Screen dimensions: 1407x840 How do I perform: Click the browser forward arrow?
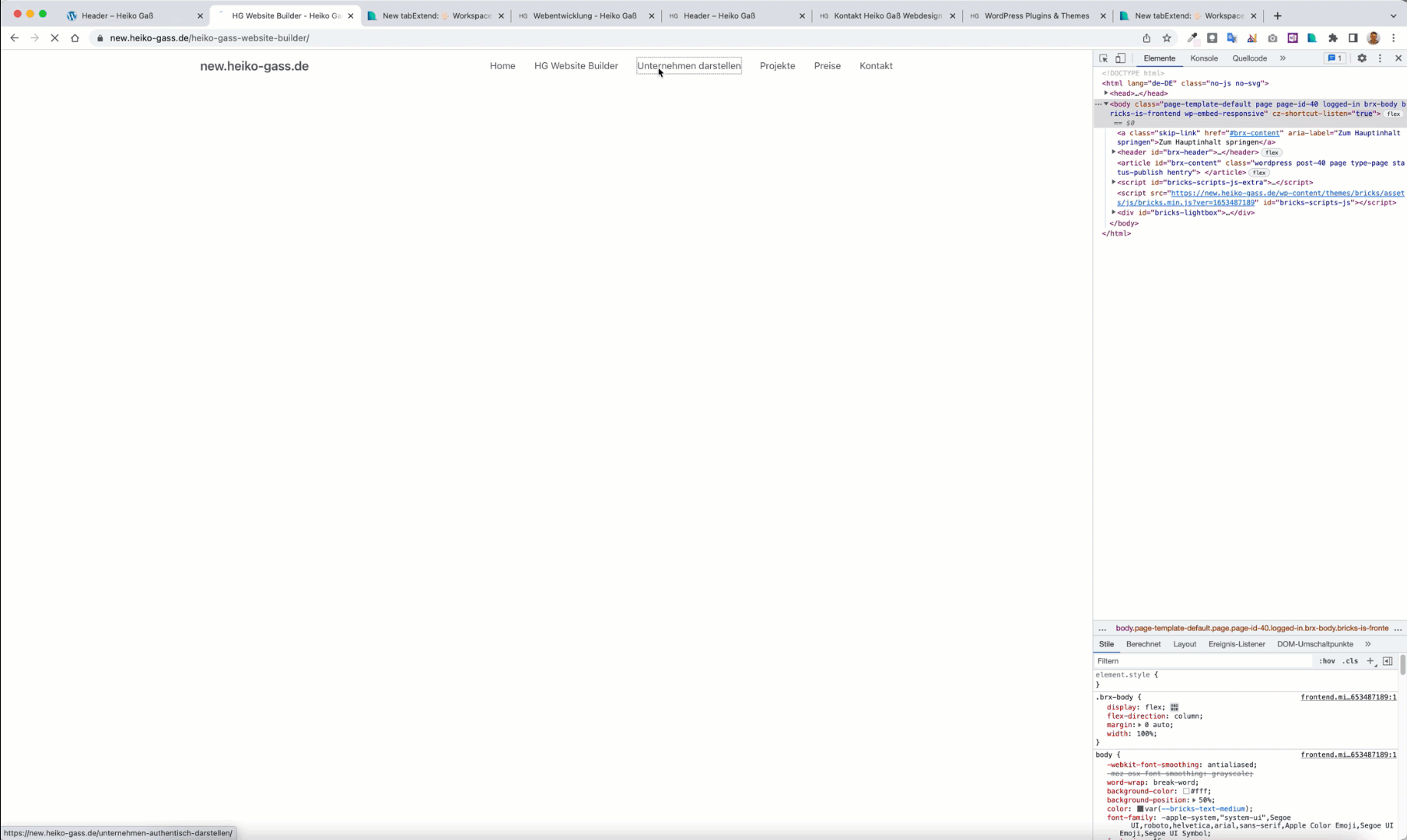coord(34,38)
